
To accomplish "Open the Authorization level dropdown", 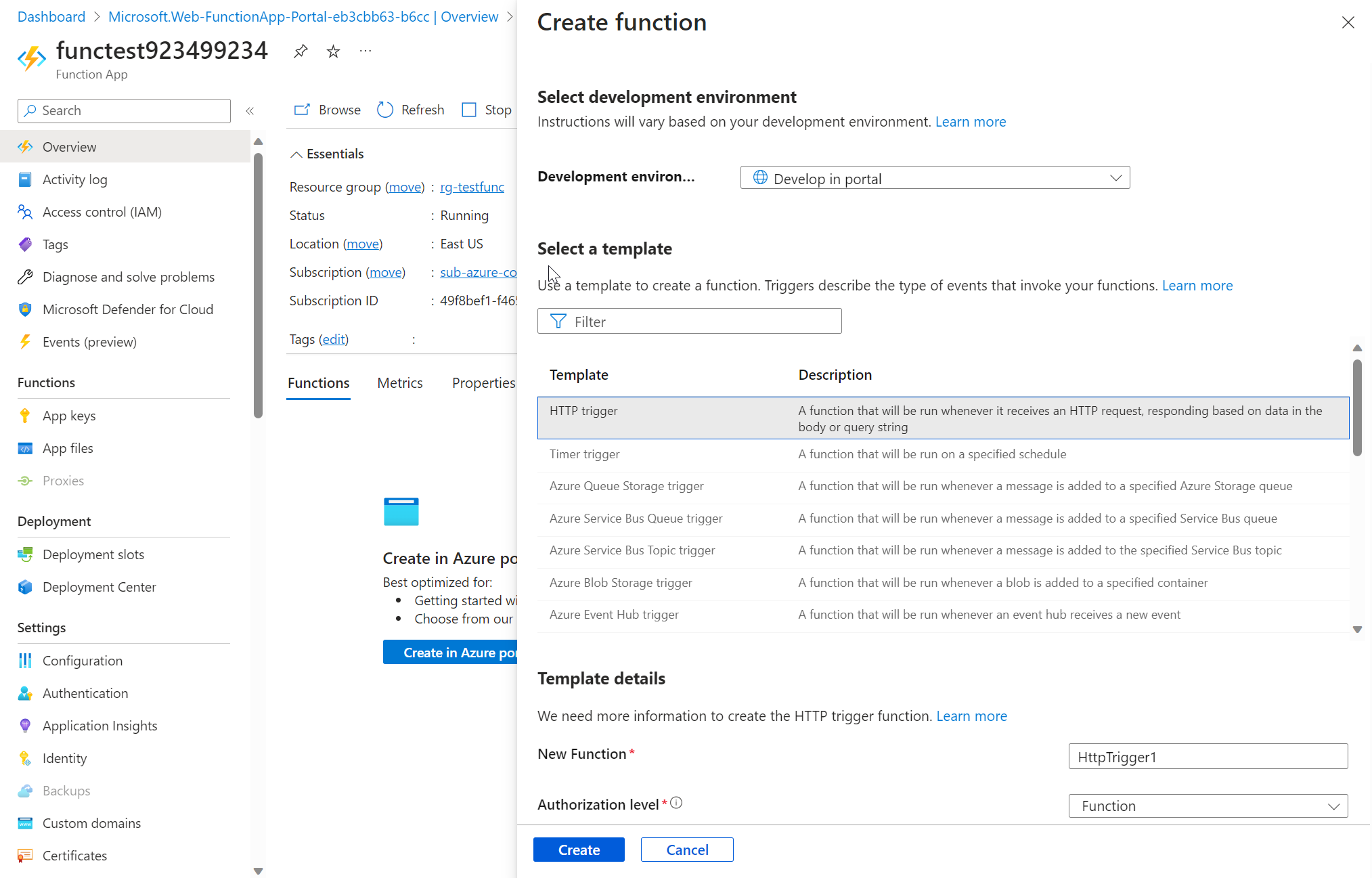I will pyautogui.click(x=1208, y=806).
